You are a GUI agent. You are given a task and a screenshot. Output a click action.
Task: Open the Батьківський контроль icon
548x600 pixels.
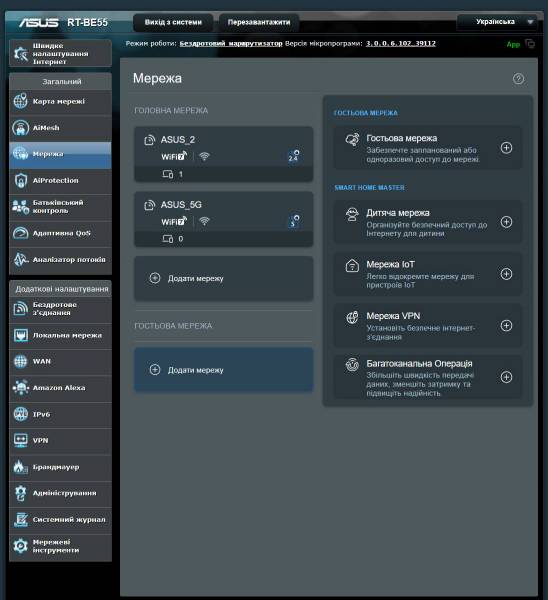(x=20, y=207)
